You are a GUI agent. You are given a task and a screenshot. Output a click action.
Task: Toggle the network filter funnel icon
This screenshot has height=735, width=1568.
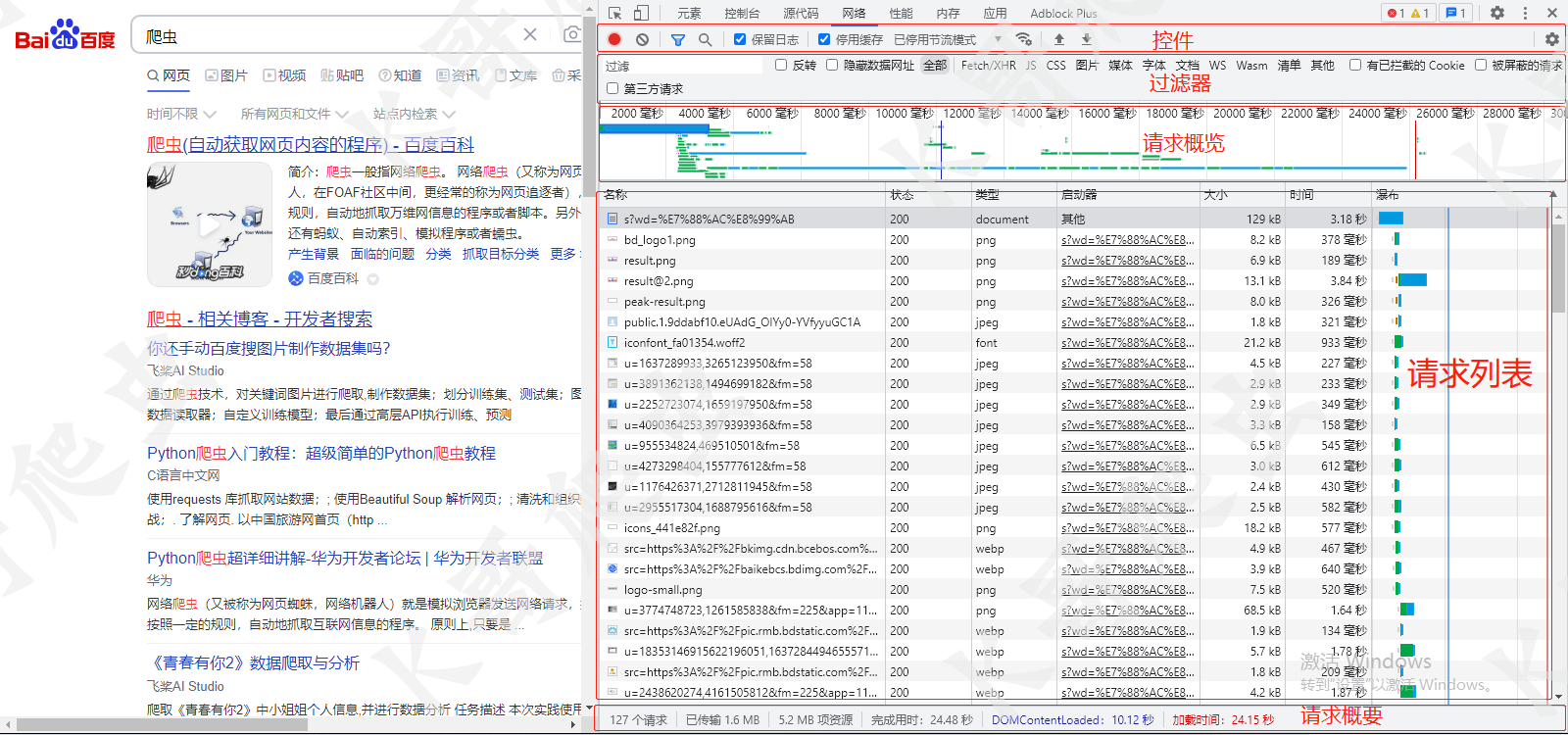(677, 39)
